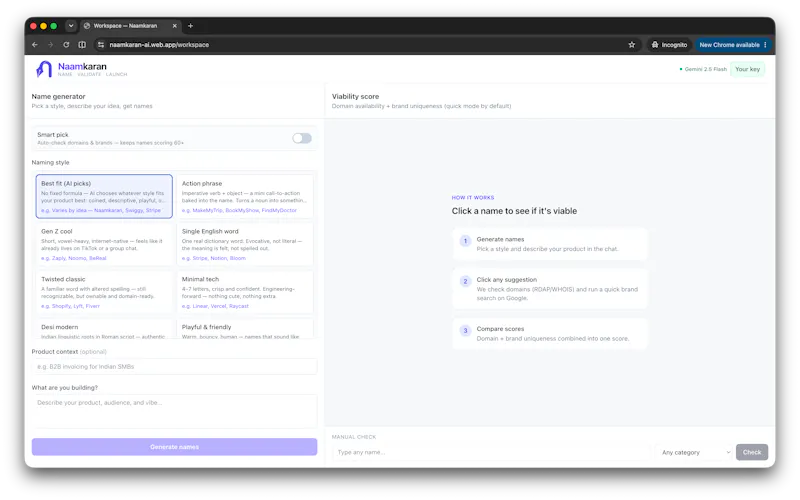Image resolution: width=800 pixels, height=500 pixels.
Task: Click the Naming style label
Action: point(51,162)
